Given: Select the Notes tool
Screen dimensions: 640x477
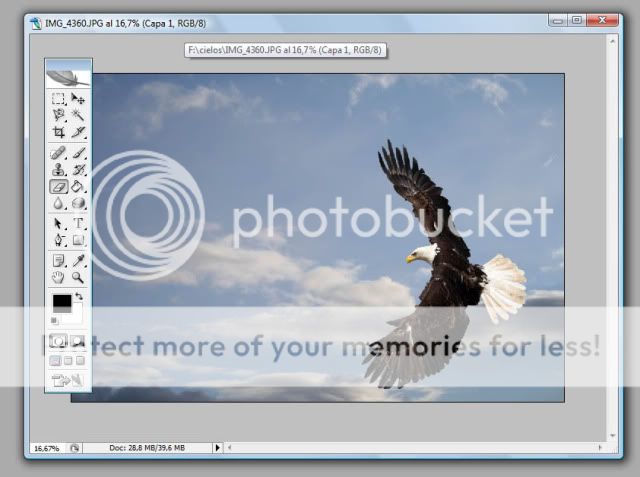Looking at the screenshot, I should tap(58, 261).
